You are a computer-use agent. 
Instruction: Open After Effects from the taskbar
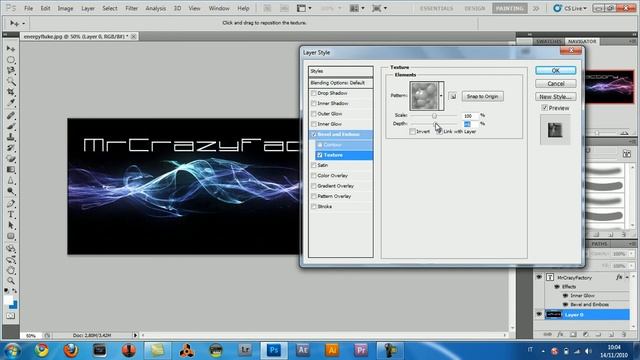(x=303, y=350)
